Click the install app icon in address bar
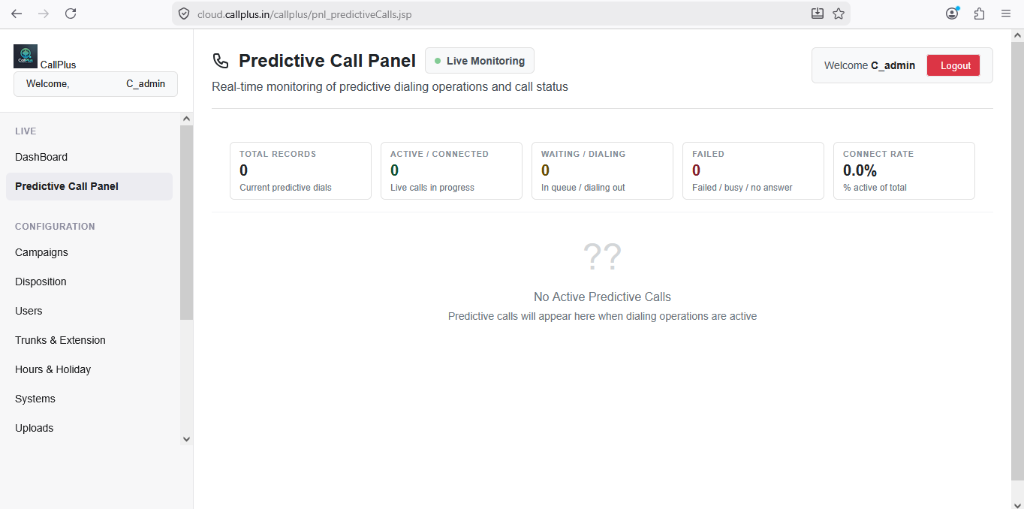1024x509 pixels. (817, 13)
